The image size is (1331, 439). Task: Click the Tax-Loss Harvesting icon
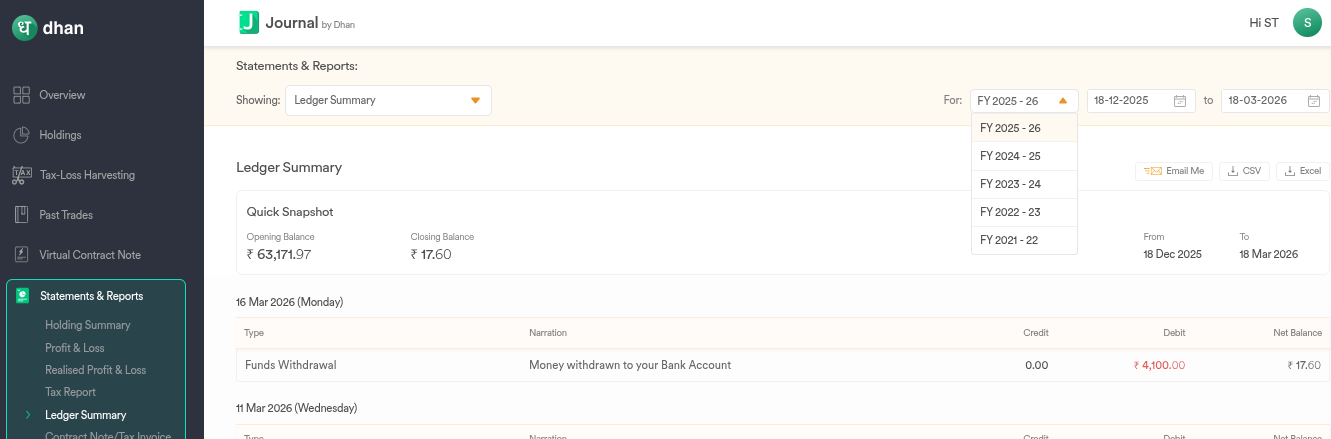point(21,175)
